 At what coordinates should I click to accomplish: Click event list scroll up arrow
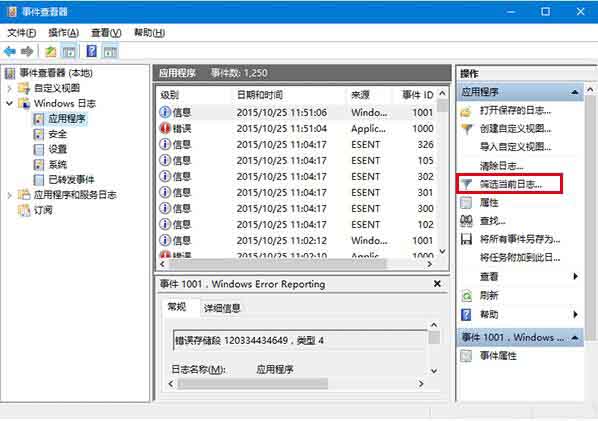coord(442,93)
